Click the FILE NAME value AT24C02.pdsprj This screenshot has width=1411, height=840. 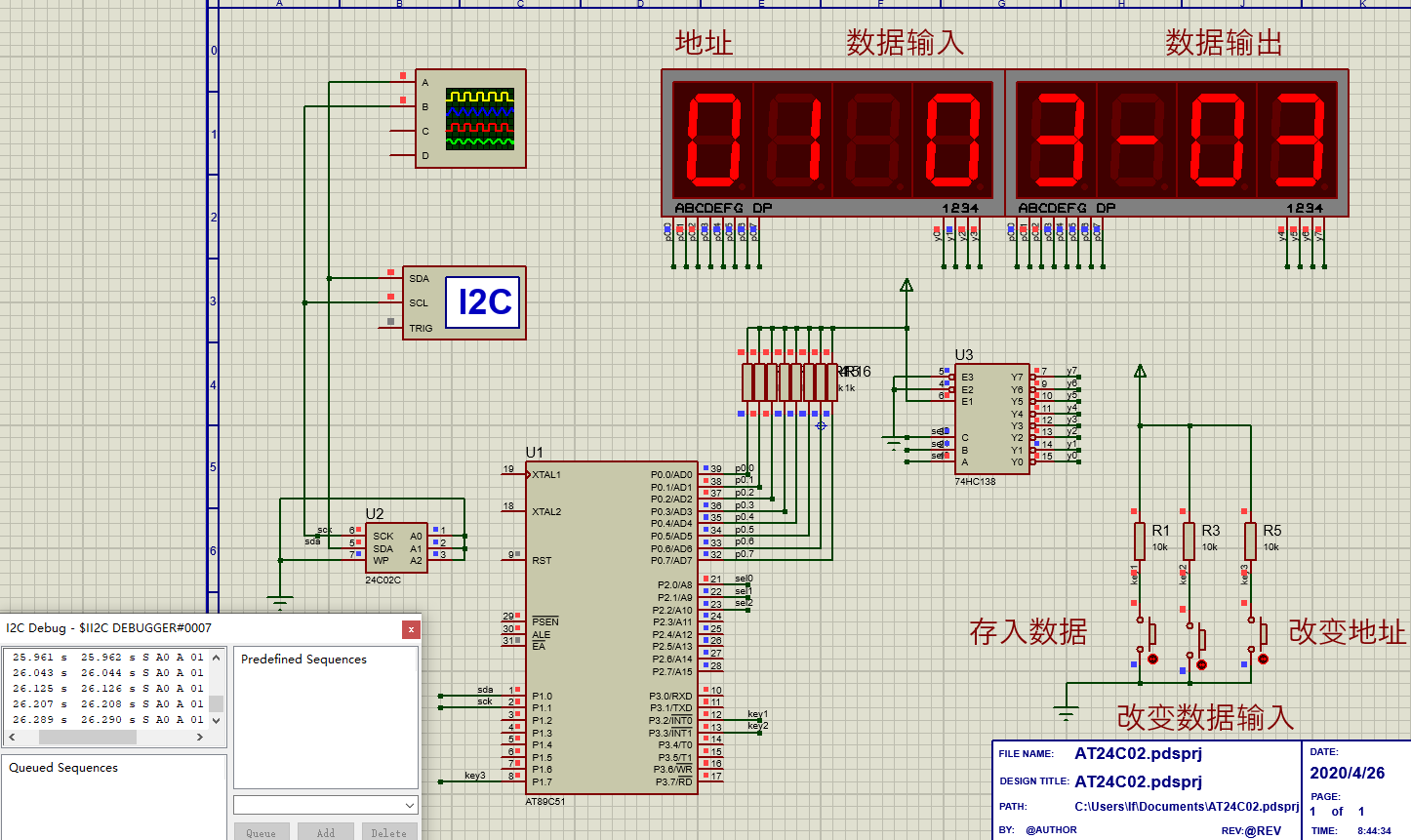(x=1138, y=753)
